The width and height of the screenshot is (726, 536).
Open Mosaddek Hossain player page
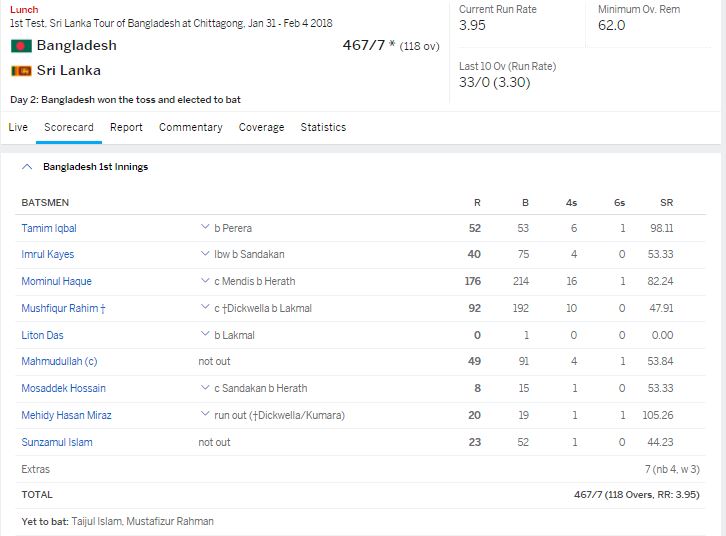(63, 388)
